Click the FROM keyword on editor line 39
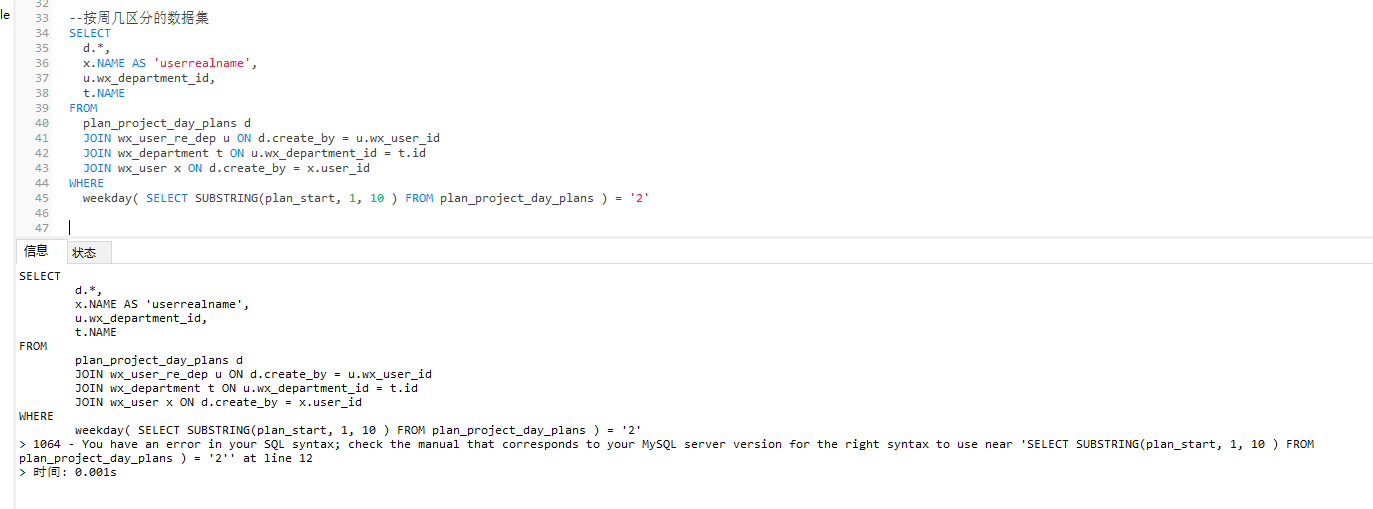Viewport: 1373px width, 509px height. 83,108
